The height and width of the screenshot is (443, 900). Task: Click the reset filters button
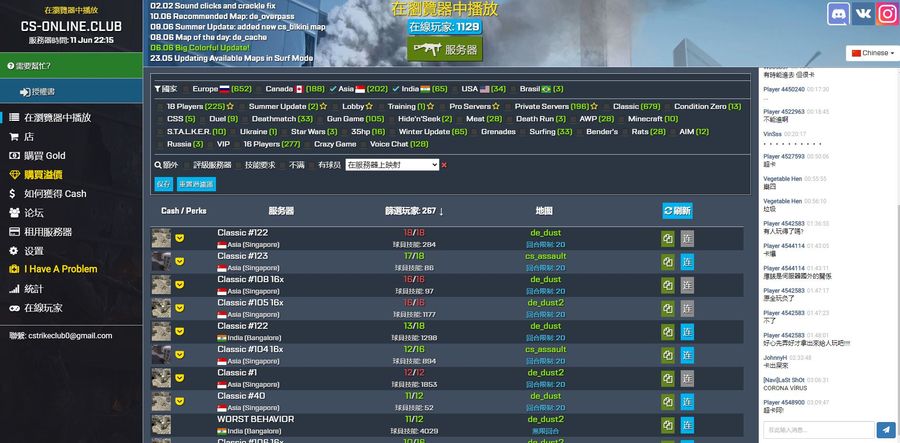[x=195, y=184]
